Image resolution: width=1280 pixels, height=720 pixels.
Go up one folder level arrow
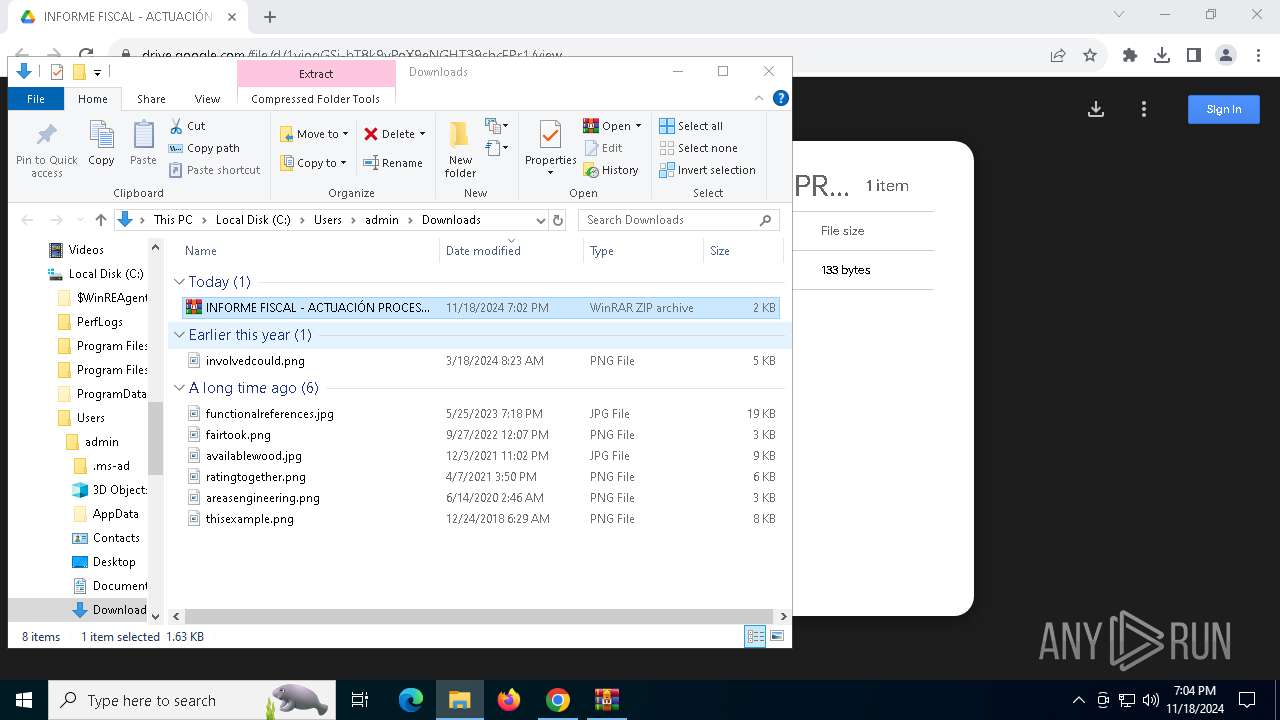tap(100, 220)
